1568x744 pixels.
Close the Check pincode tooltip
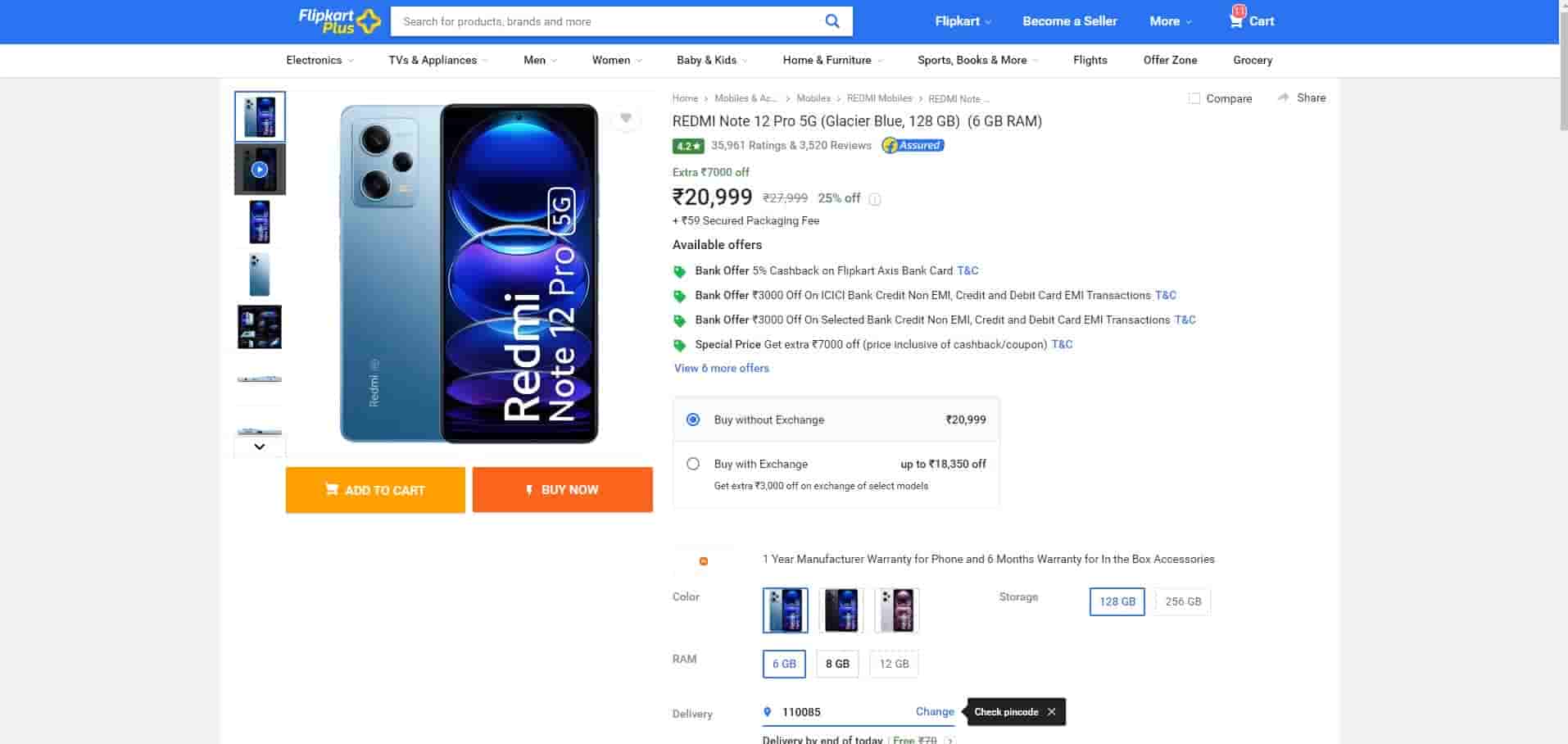coord(1051,712)
